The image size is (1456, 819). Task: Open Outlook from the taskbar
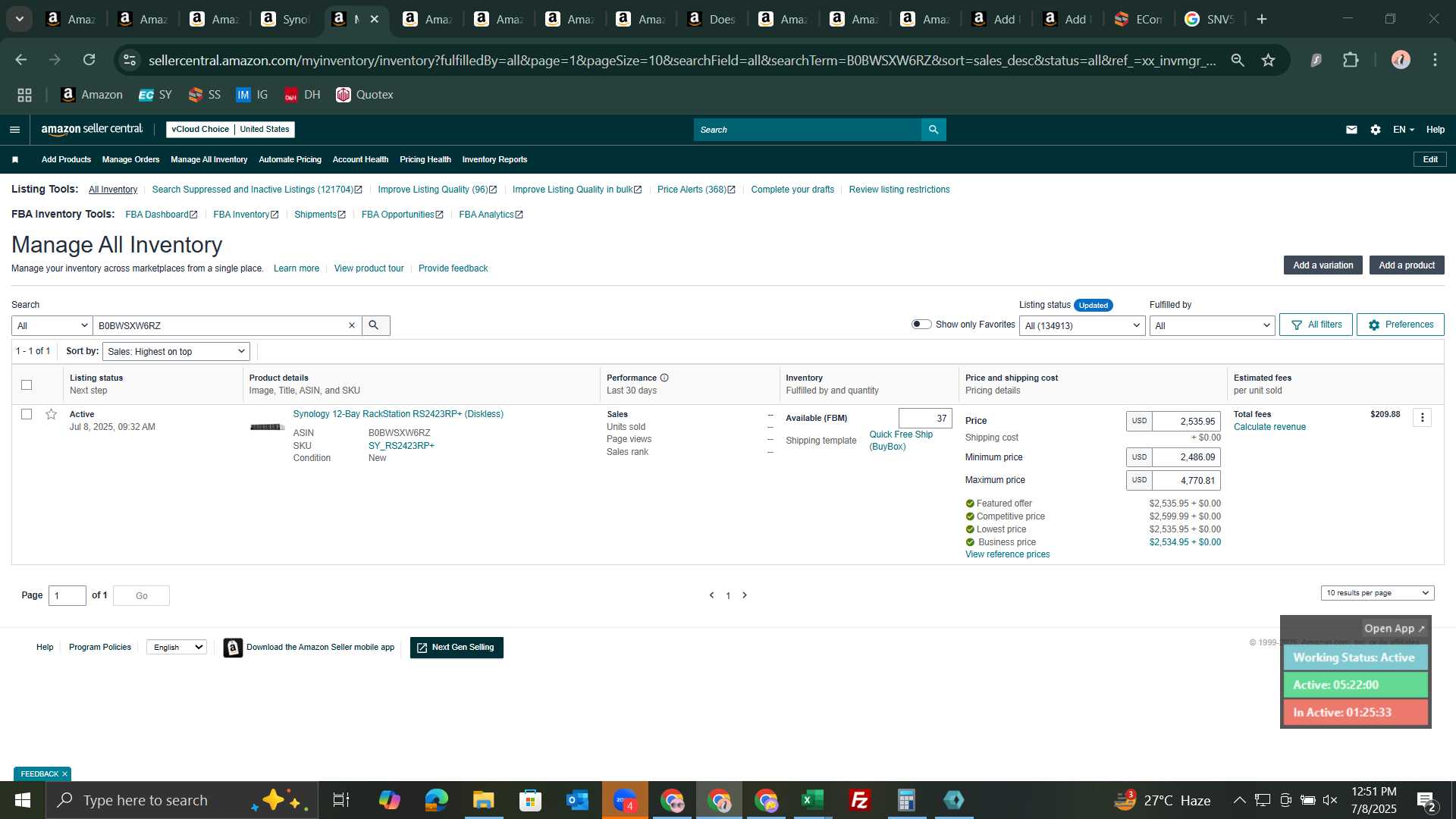tap(577, 801)
